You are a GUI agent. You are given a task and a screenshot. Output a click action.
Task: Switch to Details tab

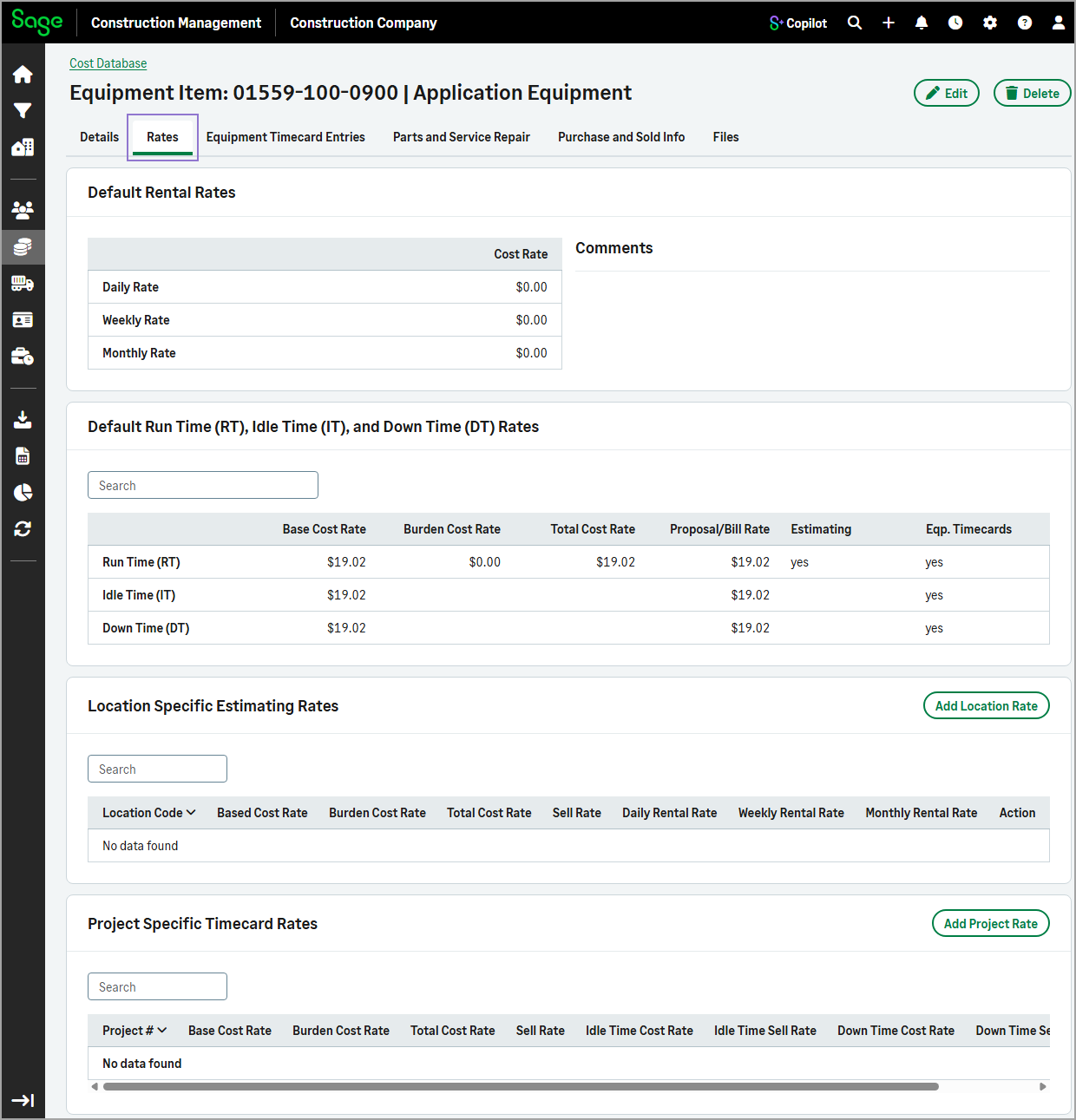pos(100,137)
